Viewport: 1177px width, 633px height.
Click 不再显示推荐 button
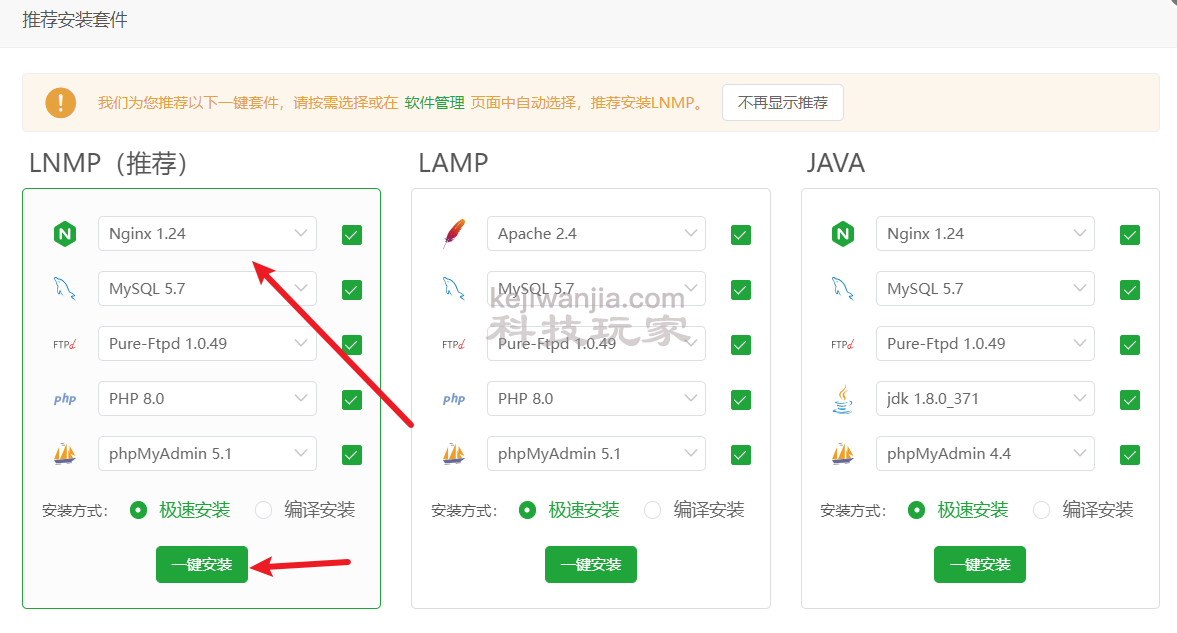(x=783, y=103)
